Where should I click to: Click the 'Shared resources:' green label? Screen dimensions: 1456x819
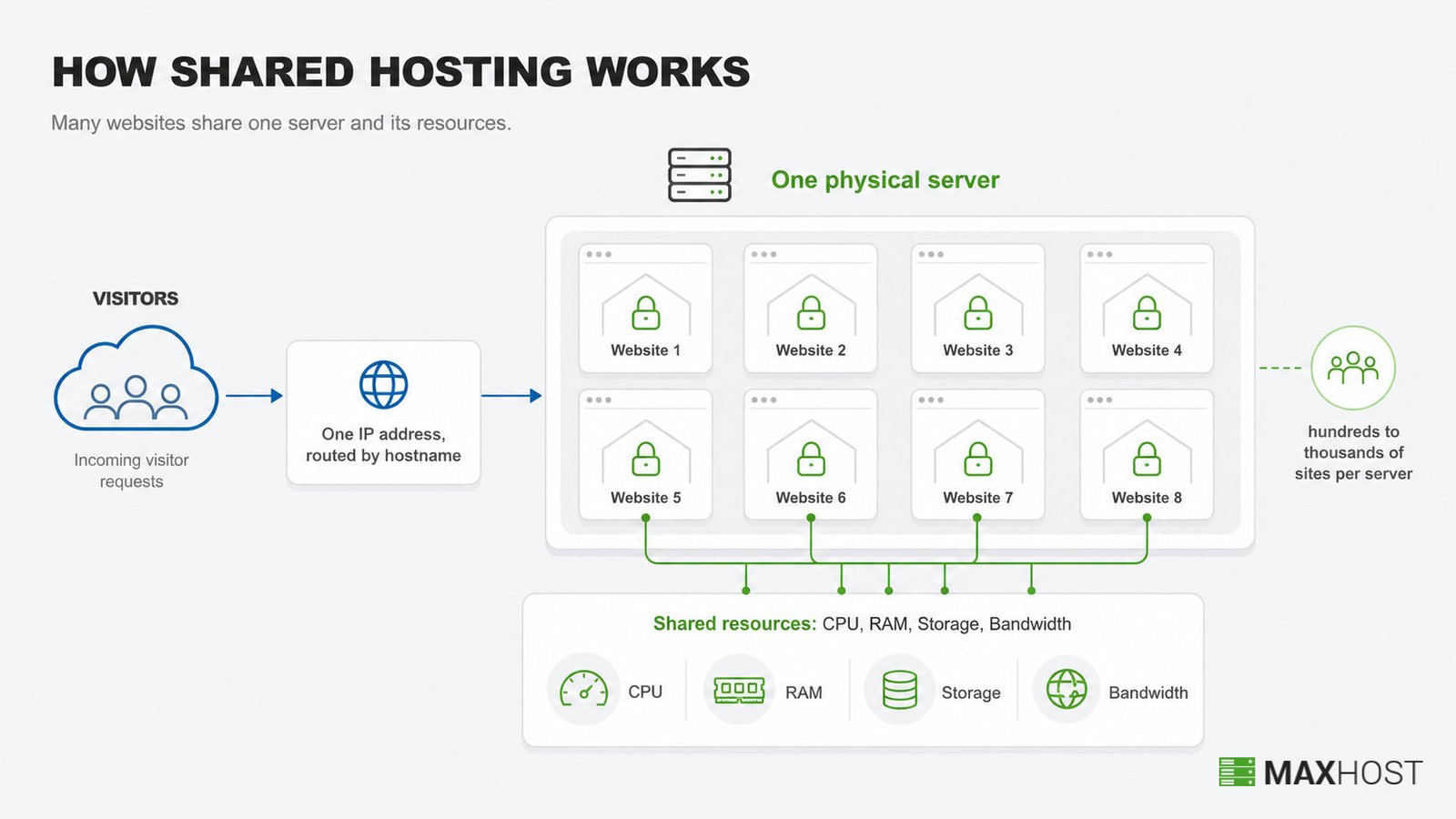734,624
